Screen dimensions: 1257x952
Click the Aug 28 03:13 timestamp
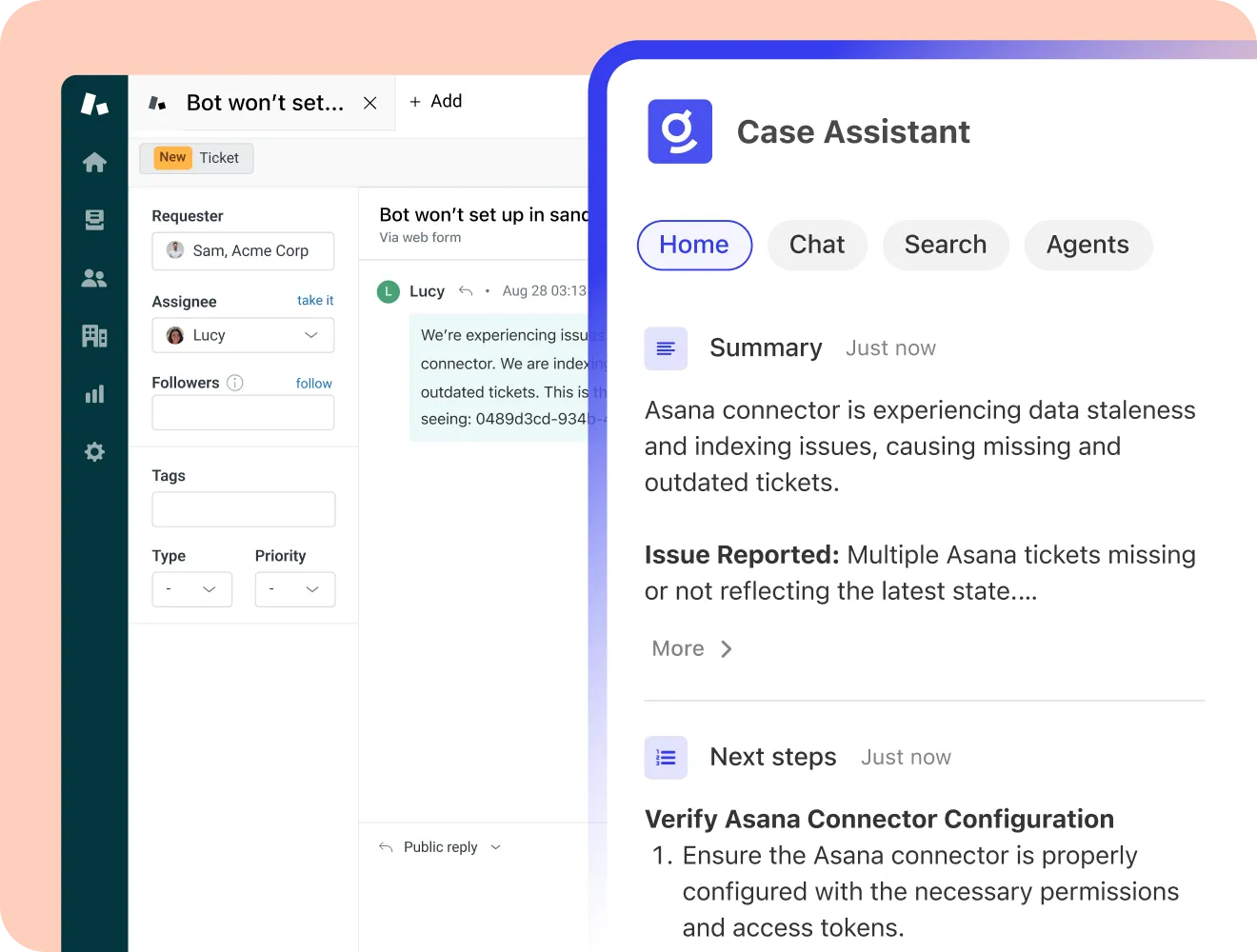(x=544, y=291)
